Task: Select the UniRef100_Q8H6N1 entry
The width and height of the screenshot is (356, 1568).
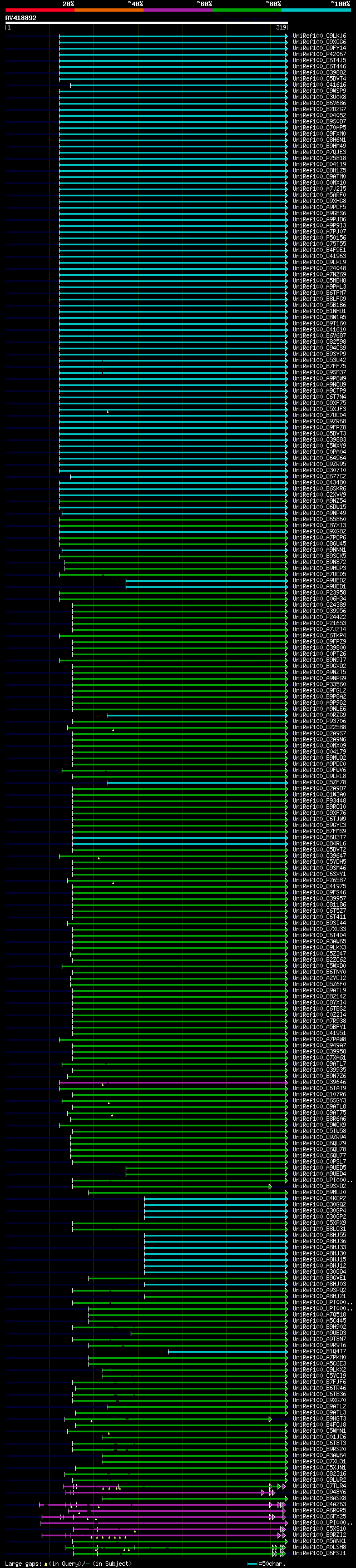Action: [x=319, y=140]
